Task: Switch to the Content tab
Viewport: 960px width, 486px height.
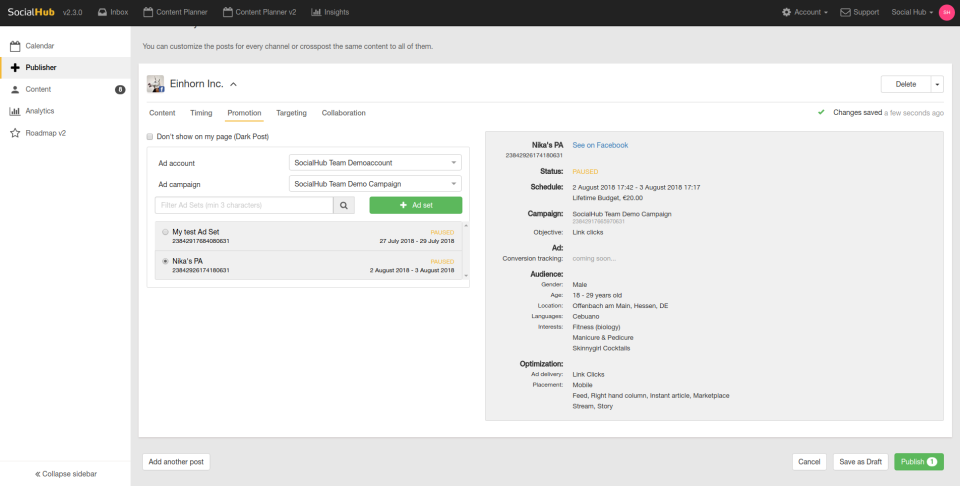Action: (x=162, y=113)
